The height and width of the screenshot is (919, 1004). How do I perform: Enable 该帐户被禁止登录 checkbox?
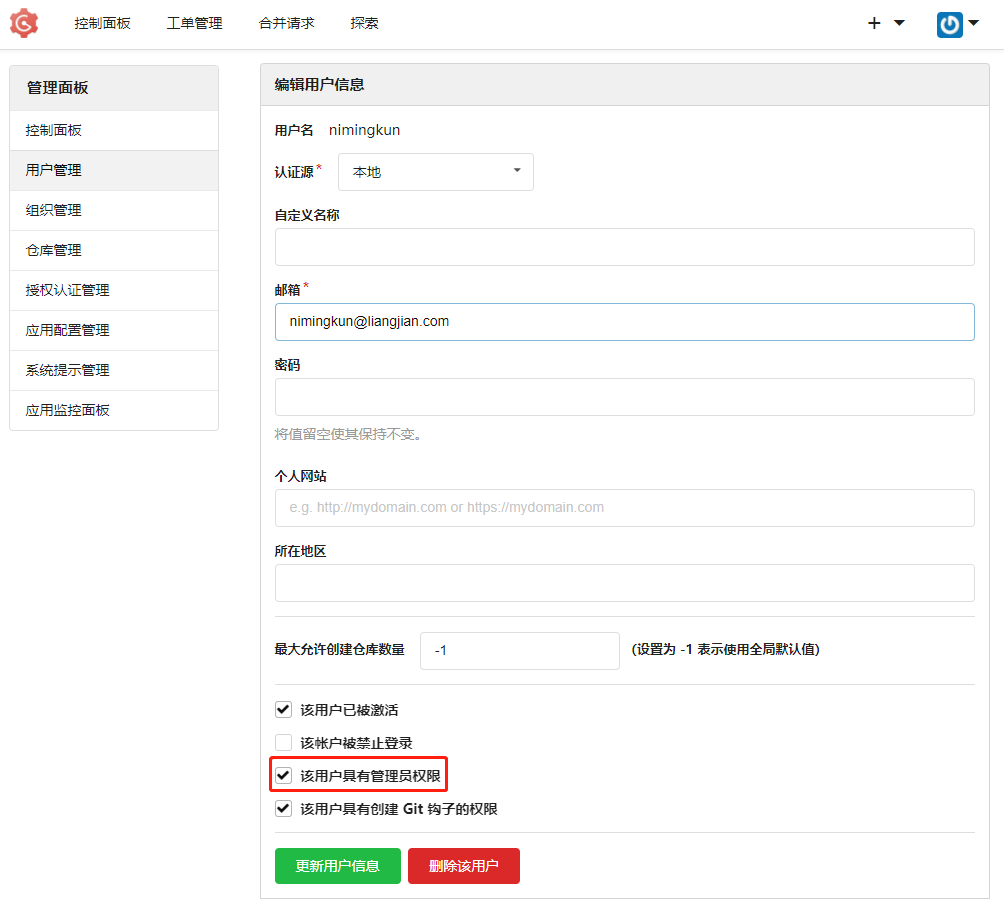[x=283, y=743]
